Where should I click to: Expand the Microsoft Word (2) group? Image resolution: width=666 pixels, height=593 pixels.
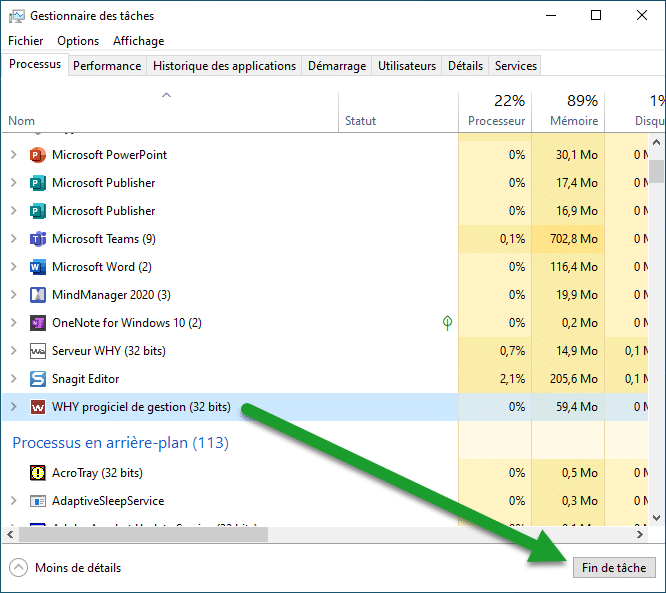click(x=14, y=267)
